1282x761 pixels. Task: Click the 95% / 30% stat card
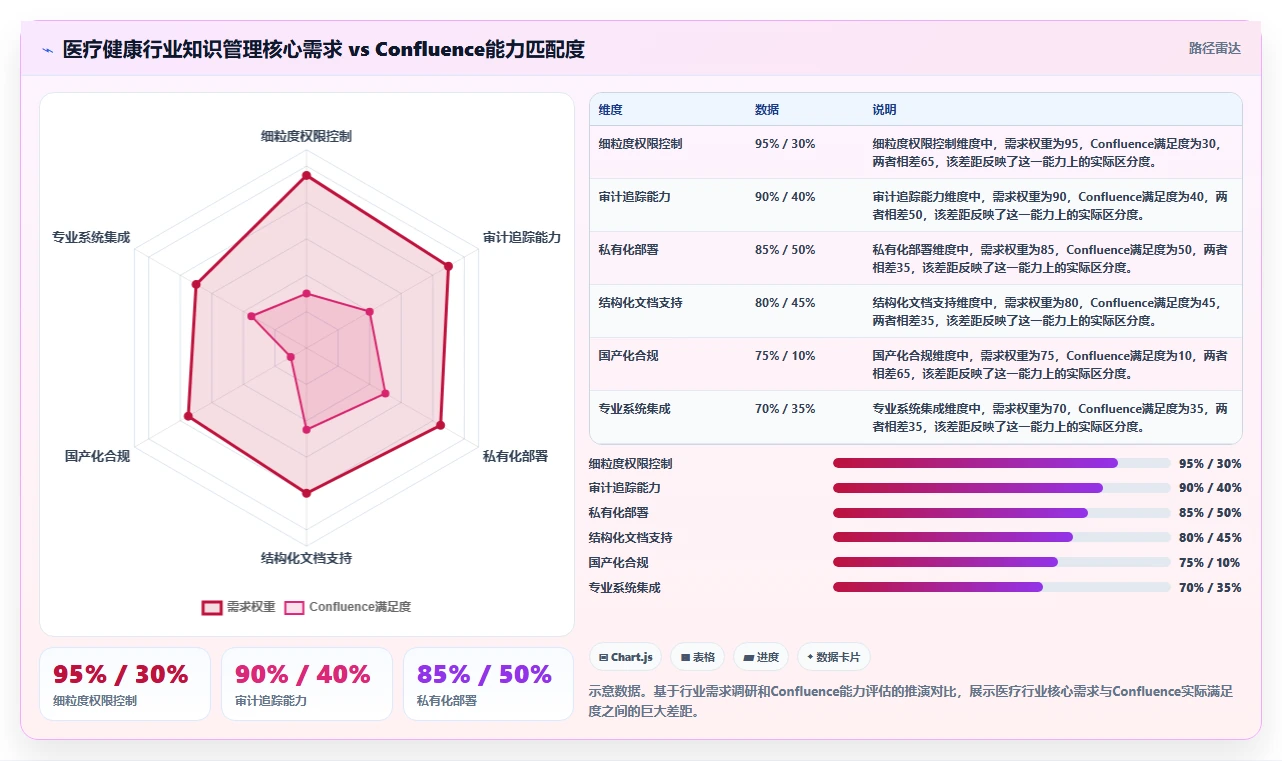(x=125, y=684)
